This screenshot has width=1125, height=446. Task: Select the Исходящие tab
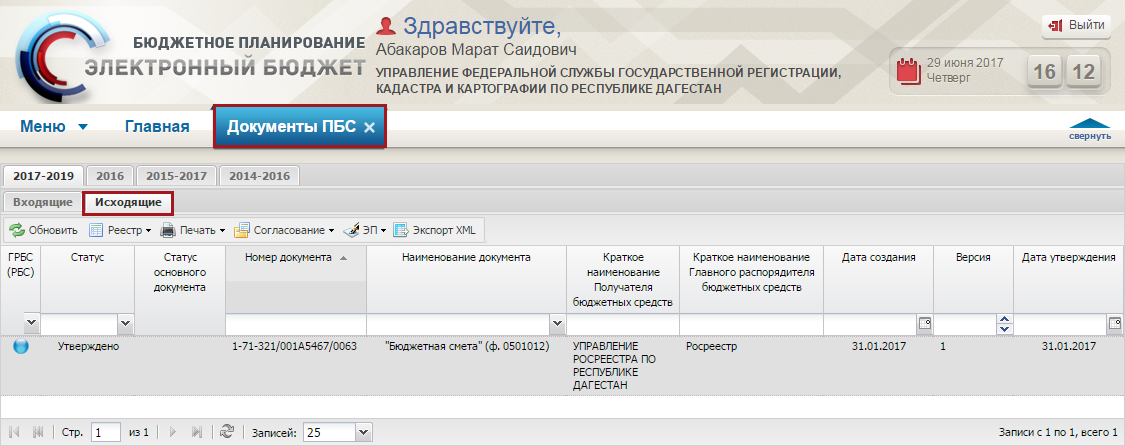(128, 202)
